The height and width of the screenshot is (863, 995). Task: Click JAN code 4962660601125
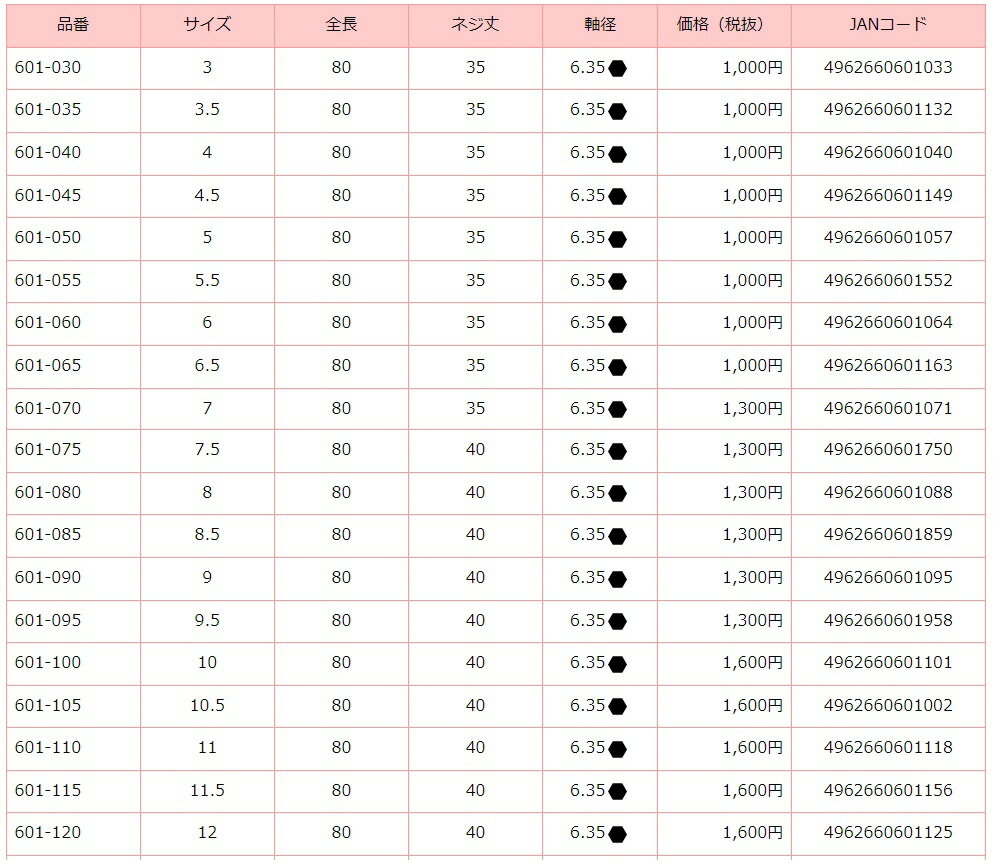[888, 833]
